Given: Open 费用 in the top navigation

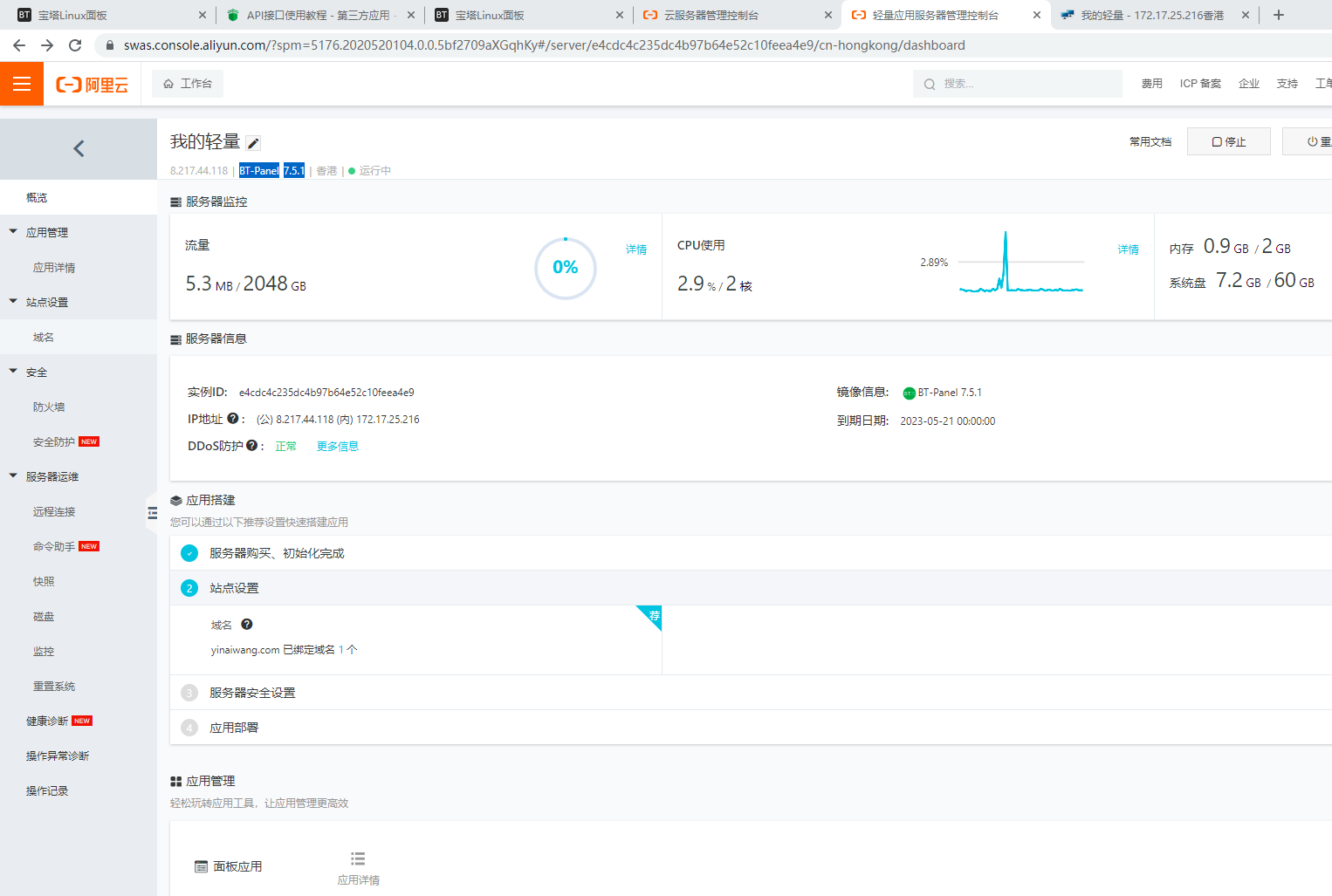Looking at the screenshot, I should coord(1152,84).
